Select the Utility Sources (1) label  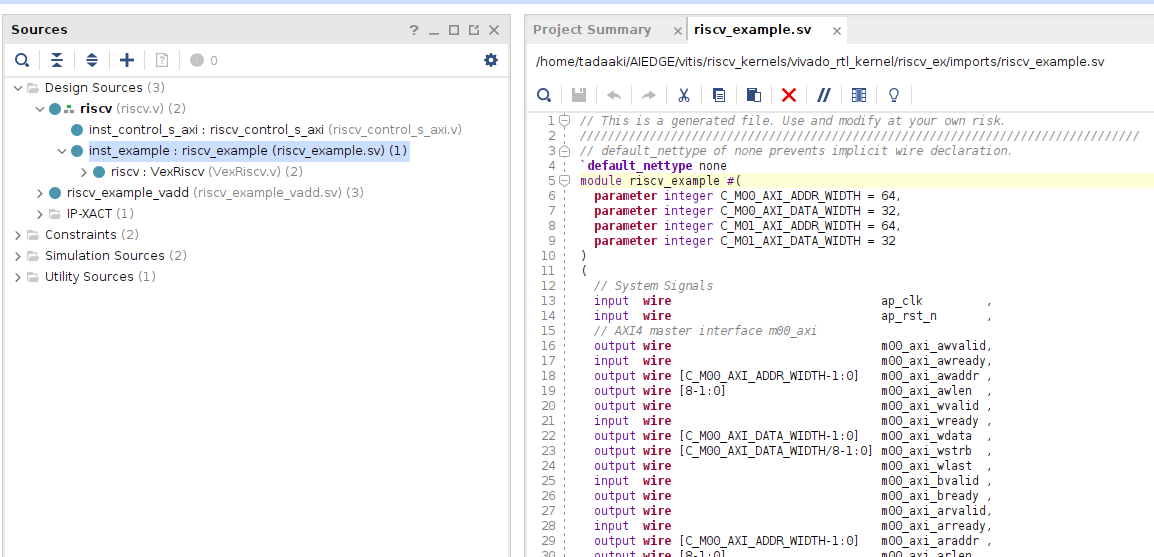[100, 277]
